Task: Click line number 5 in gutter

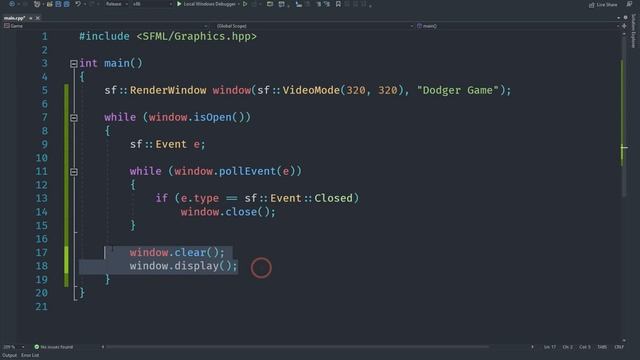Action: (x=44, y=90)
